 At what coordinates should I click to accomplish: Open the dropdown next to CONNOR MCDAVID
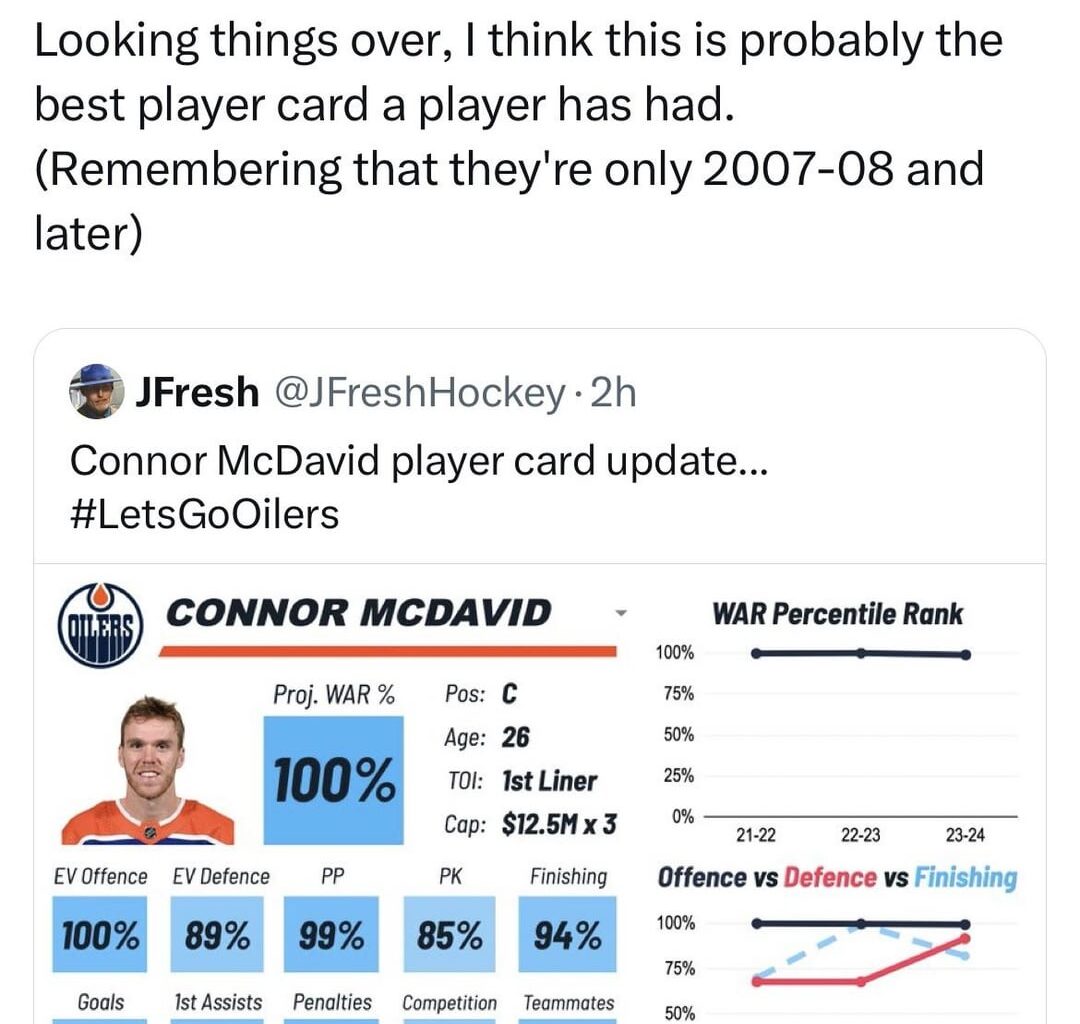[618, 611]
